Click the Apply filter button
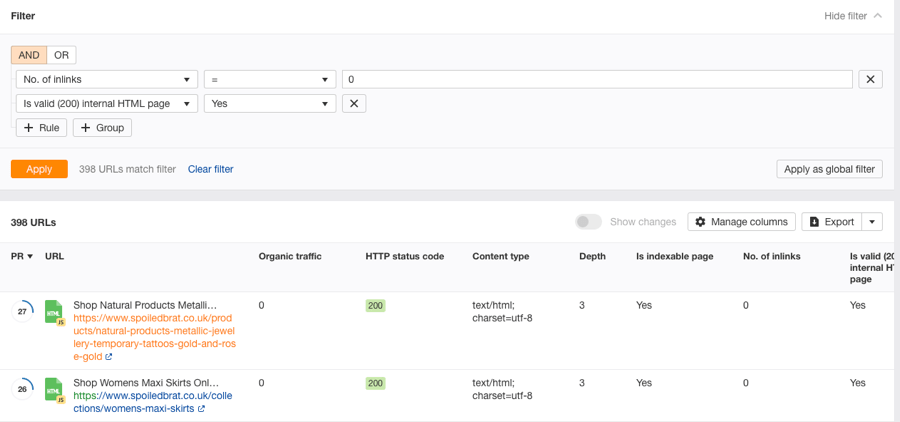The image size is (900, 422). [x=39, y=169]
